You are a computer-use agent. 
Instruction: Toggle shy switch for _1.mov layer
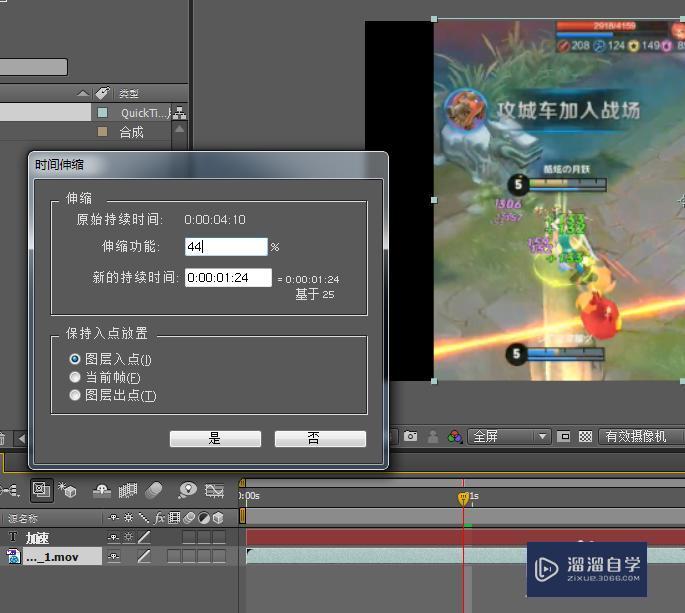click(x=114, y=556)
